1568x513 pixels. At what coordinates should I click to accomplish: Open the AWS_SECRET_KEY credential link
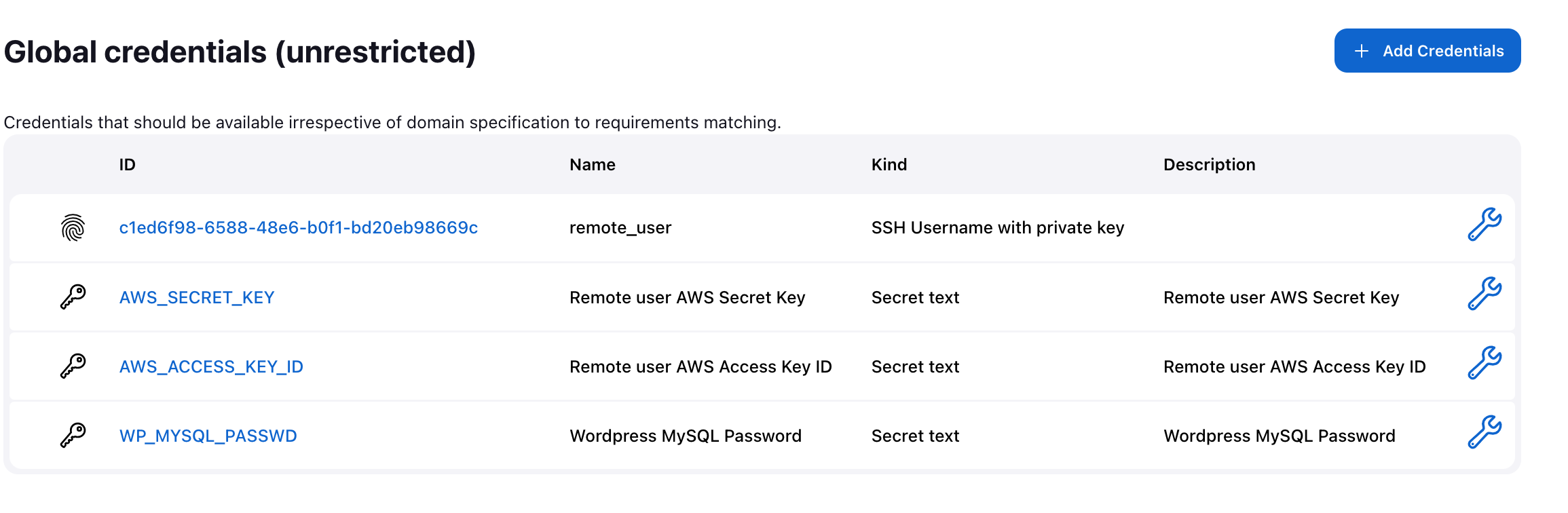click(197, 298)
